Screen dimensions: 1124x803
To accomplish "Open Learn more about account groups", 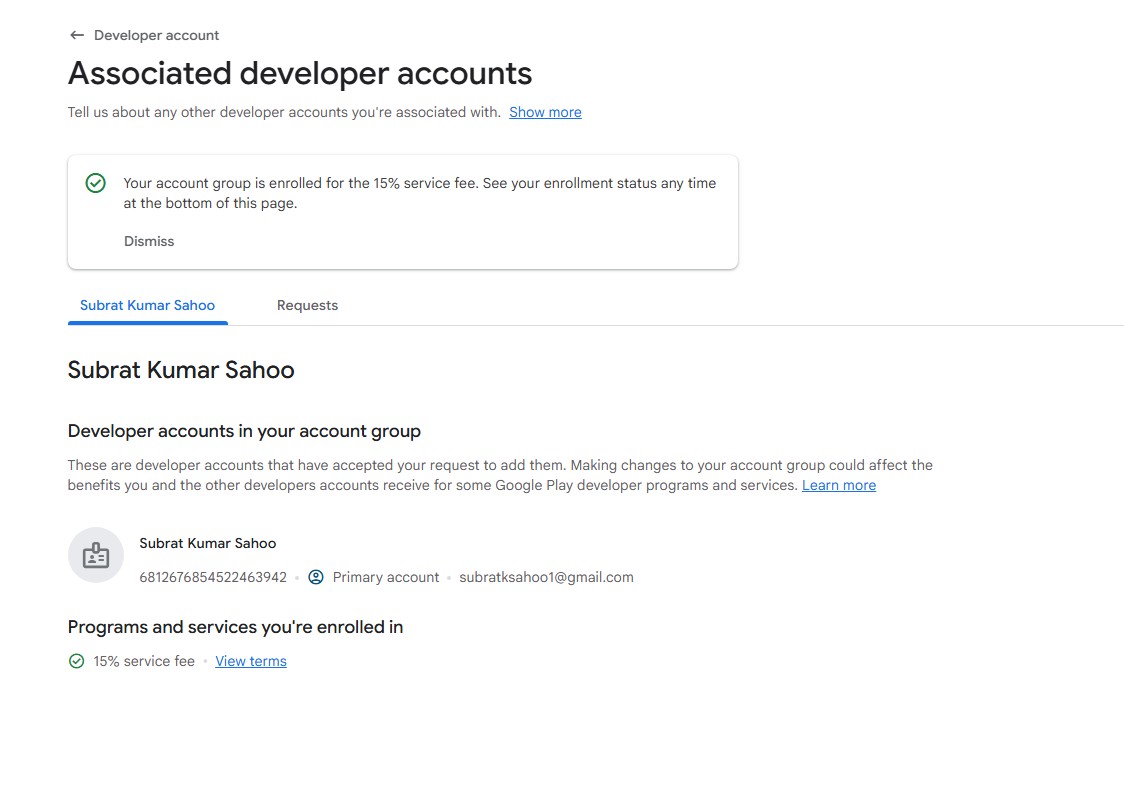I will [x=838, y=485].
